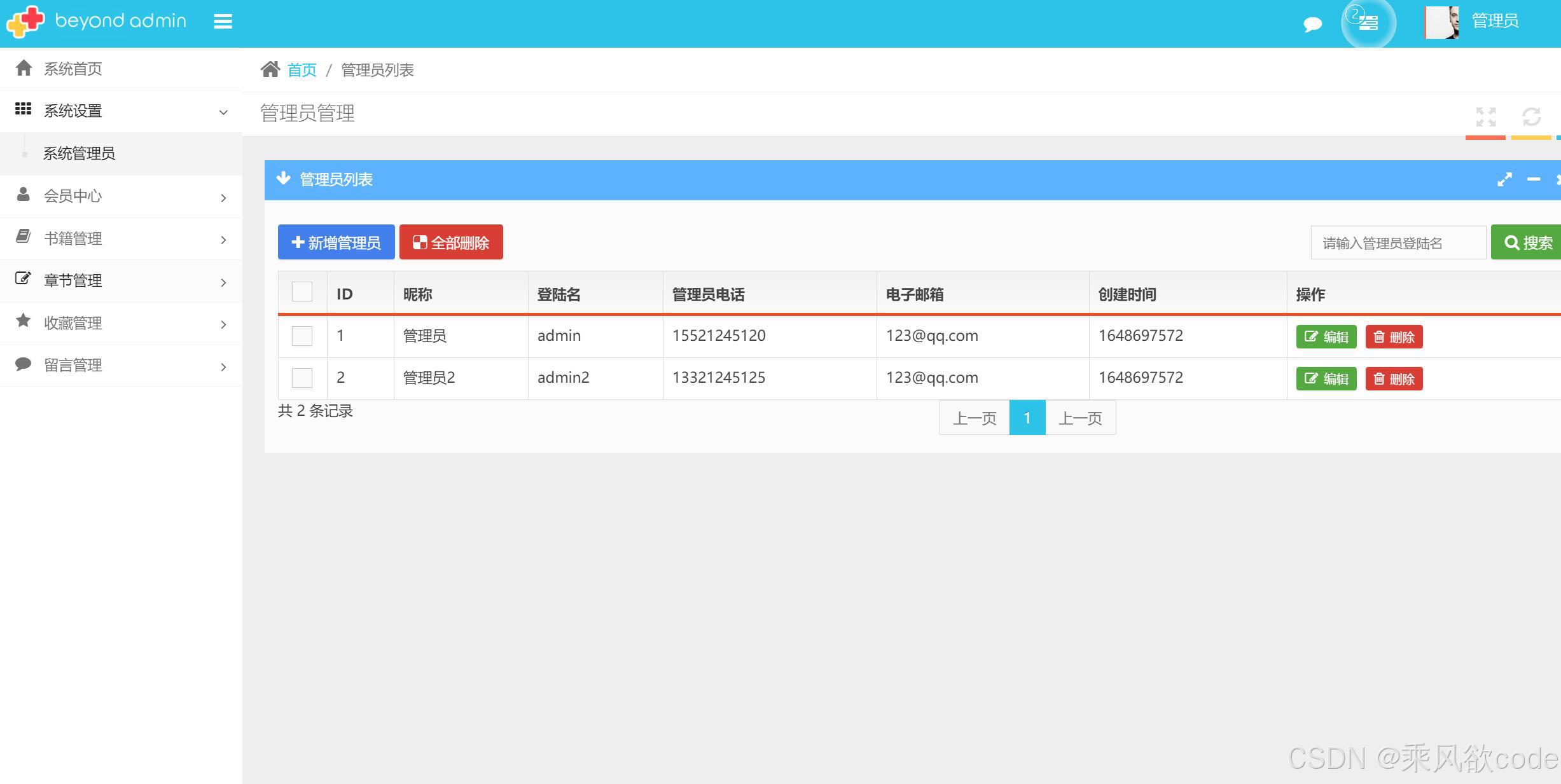Tick the select-all checkbox in the table header
Screen dimensions: 1561x784
click(302, 292)
